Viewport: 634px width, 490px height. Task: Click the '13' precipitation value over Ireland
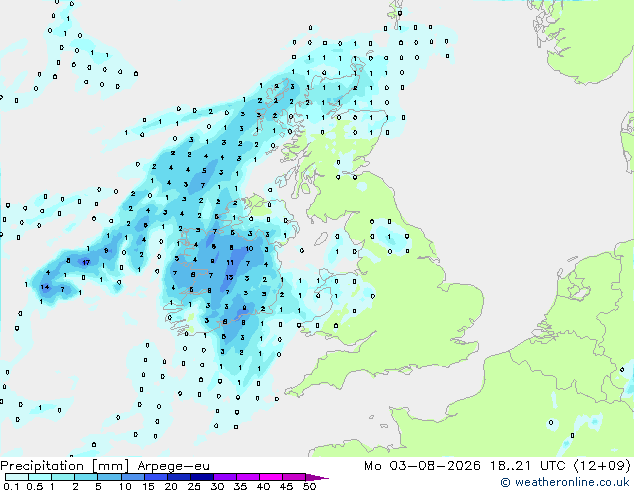point(229,277)
